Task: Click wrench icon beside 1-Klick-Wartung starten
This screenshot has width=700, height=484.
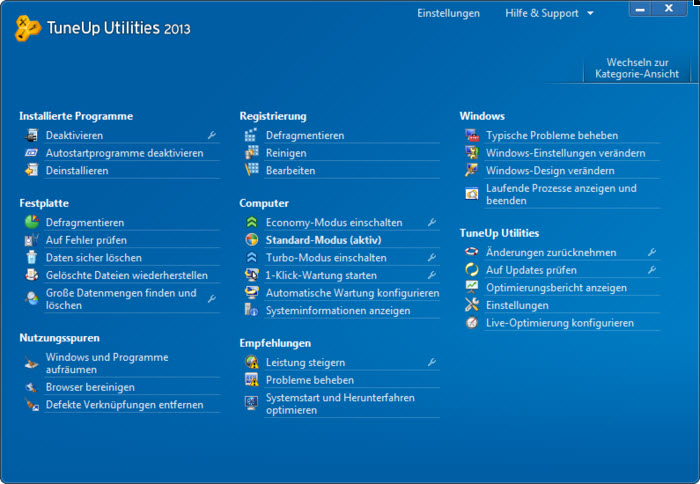Action: 432,275
